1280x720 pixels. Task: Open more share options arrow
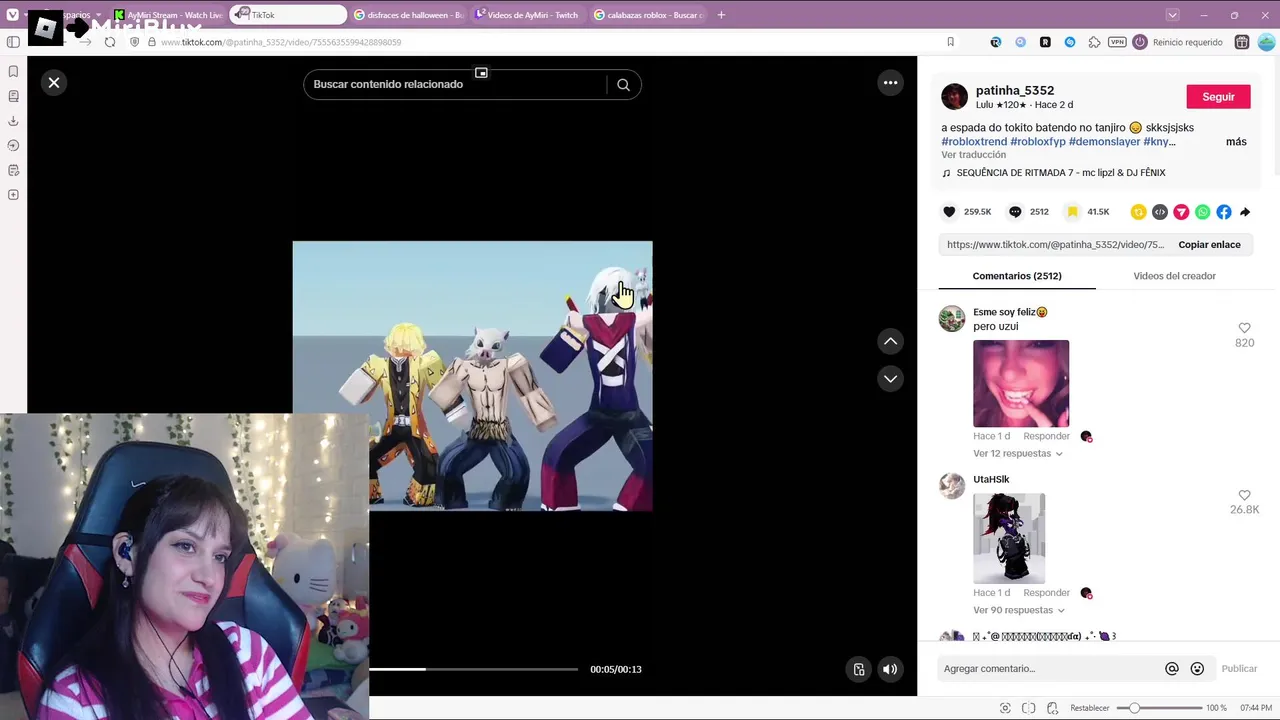(1245, 212)
